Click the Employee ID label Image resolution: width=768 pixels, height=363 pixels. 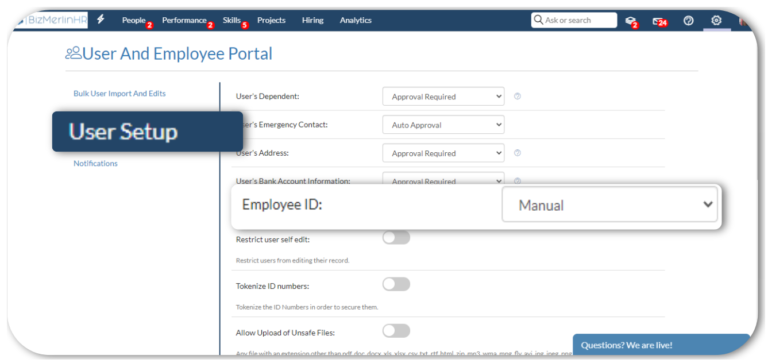click(x=282, y=204)
